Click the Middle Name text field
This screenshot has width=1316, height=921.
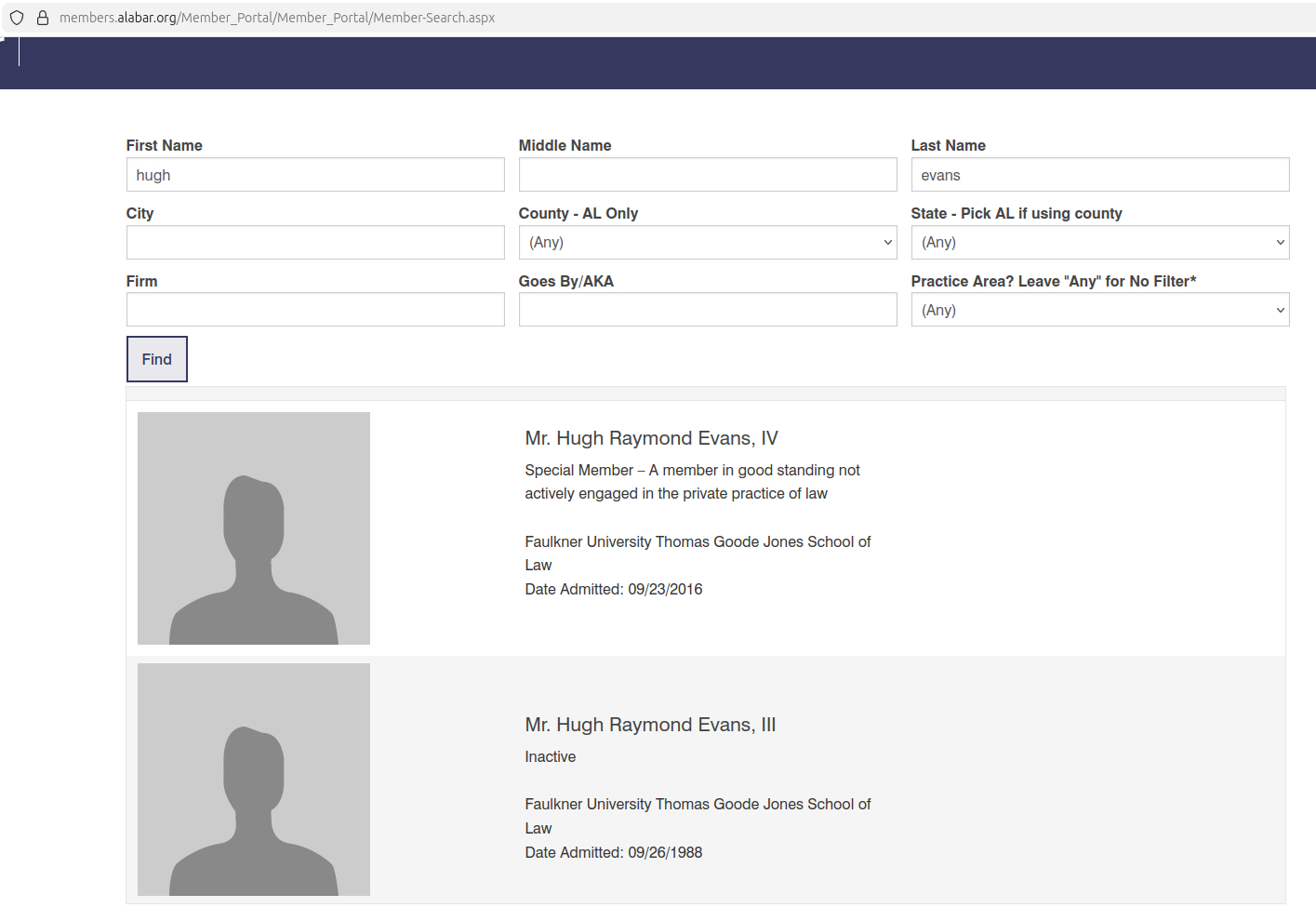click(x=707, y=175)
